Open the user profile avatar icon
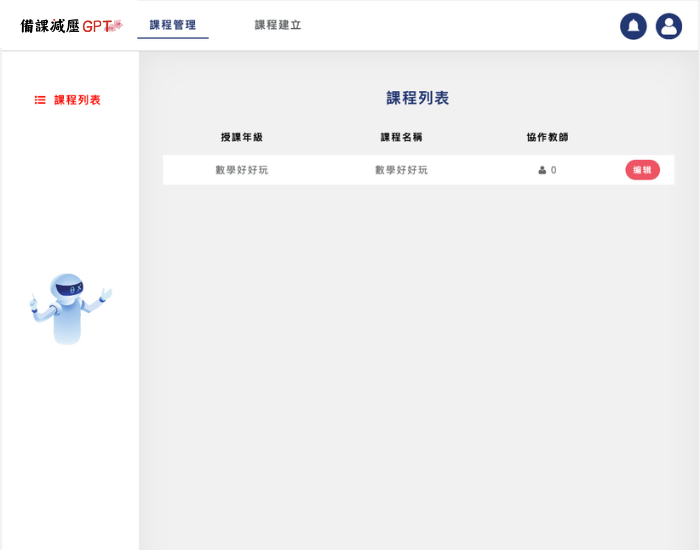Image resolution: width=700 pixels, height=550 pixels. 669,26
